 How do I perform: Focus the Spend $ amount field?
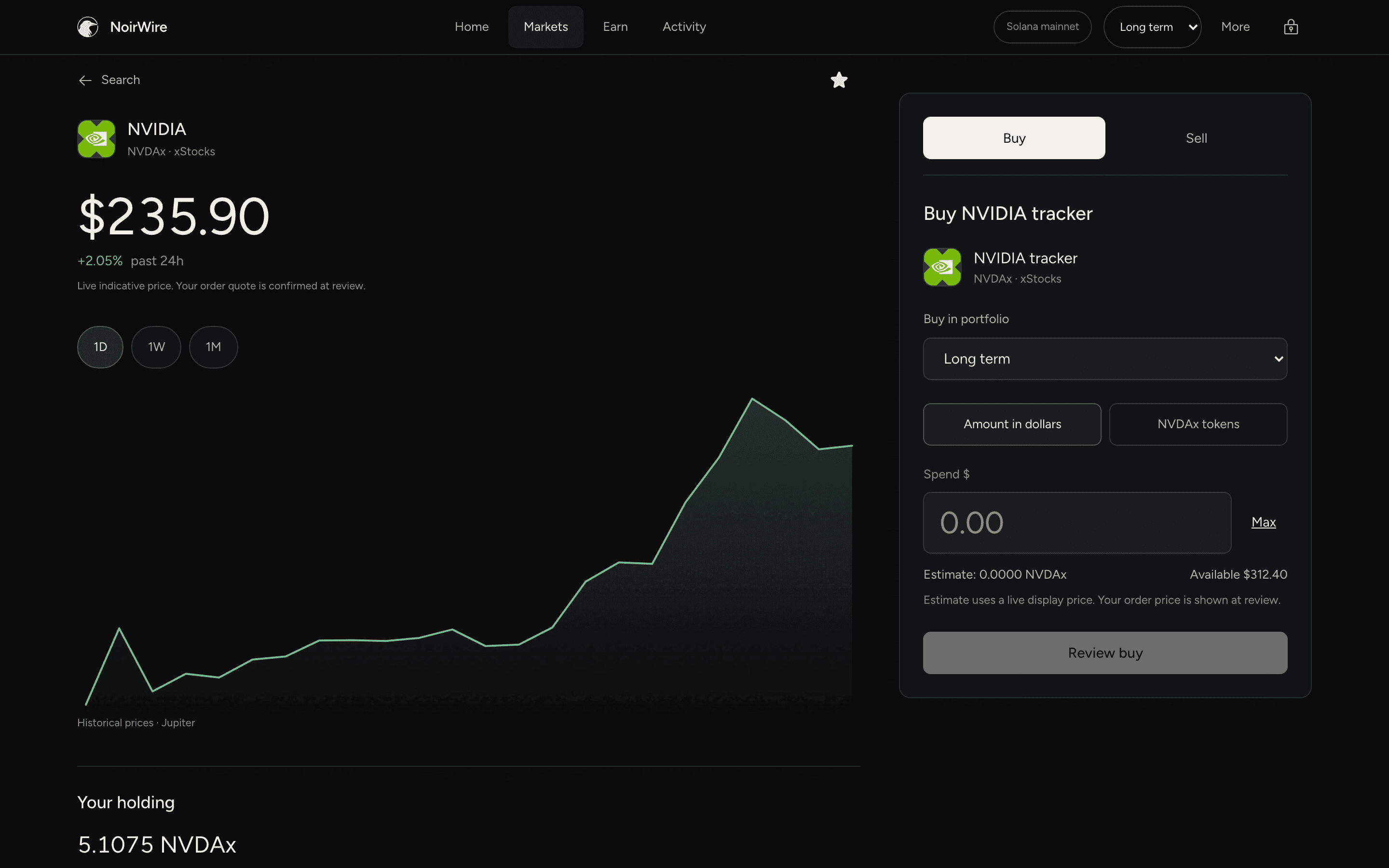(x=1077, y=522)
